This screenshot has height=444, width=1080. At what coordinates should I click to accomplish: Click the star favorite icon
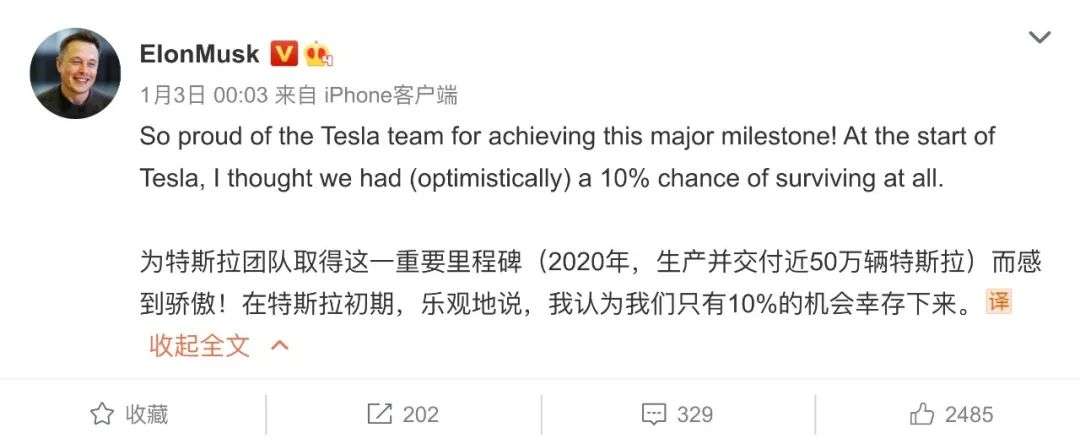pos(101,414)
